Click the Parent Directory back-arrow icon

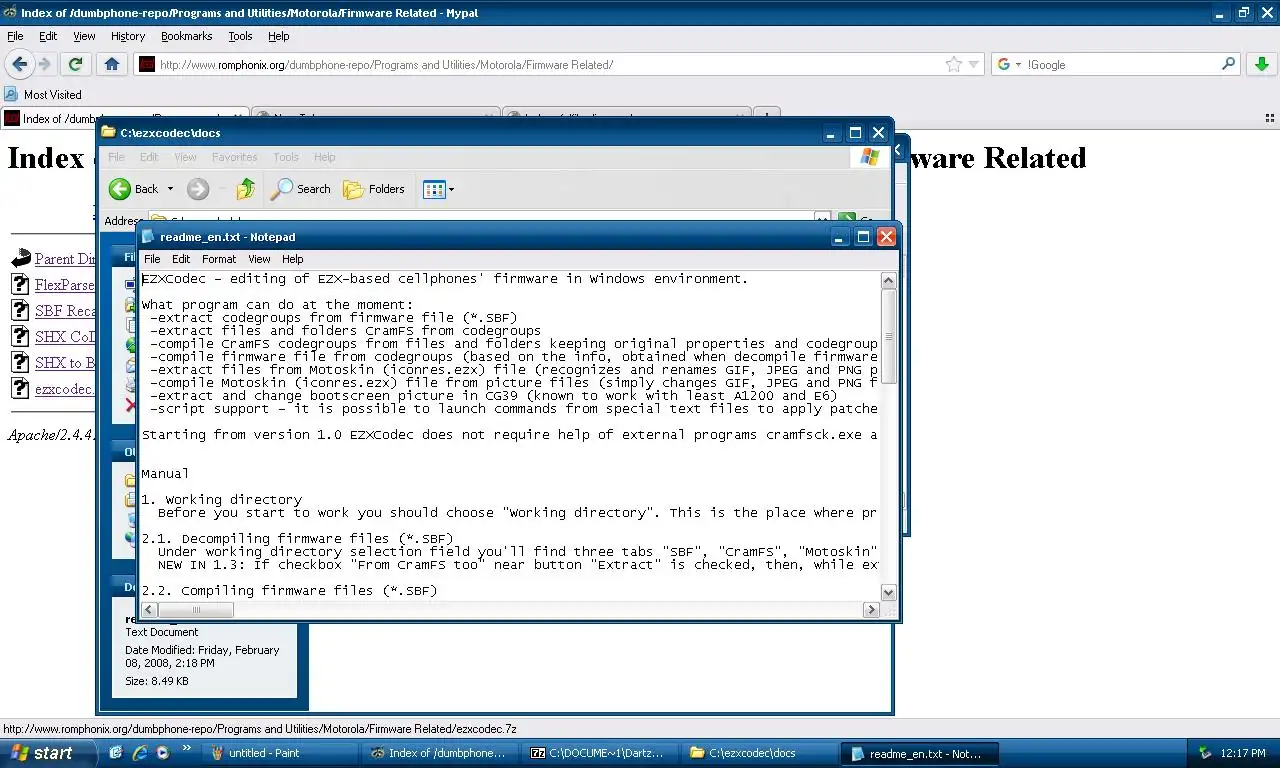pos(20,258)
